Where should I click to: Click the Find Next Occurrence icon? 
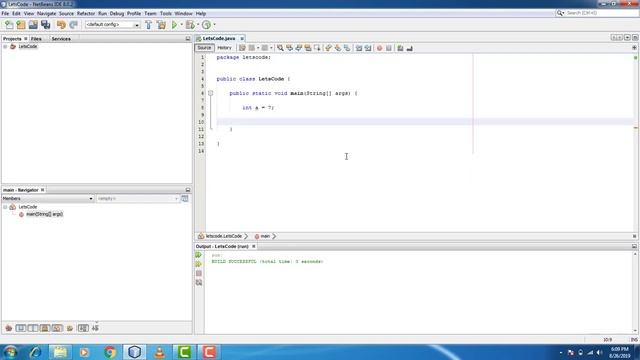point(298,48)
